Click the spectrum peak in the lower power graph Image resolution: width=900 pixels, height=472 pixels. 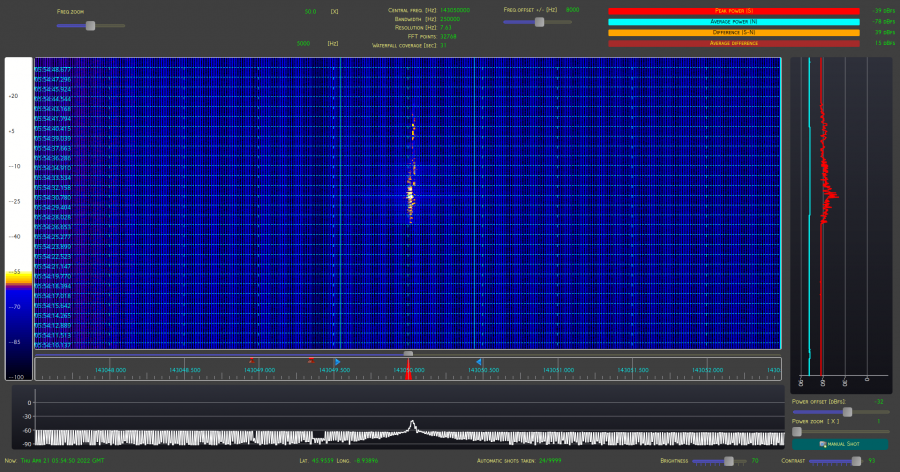[412, 425]
